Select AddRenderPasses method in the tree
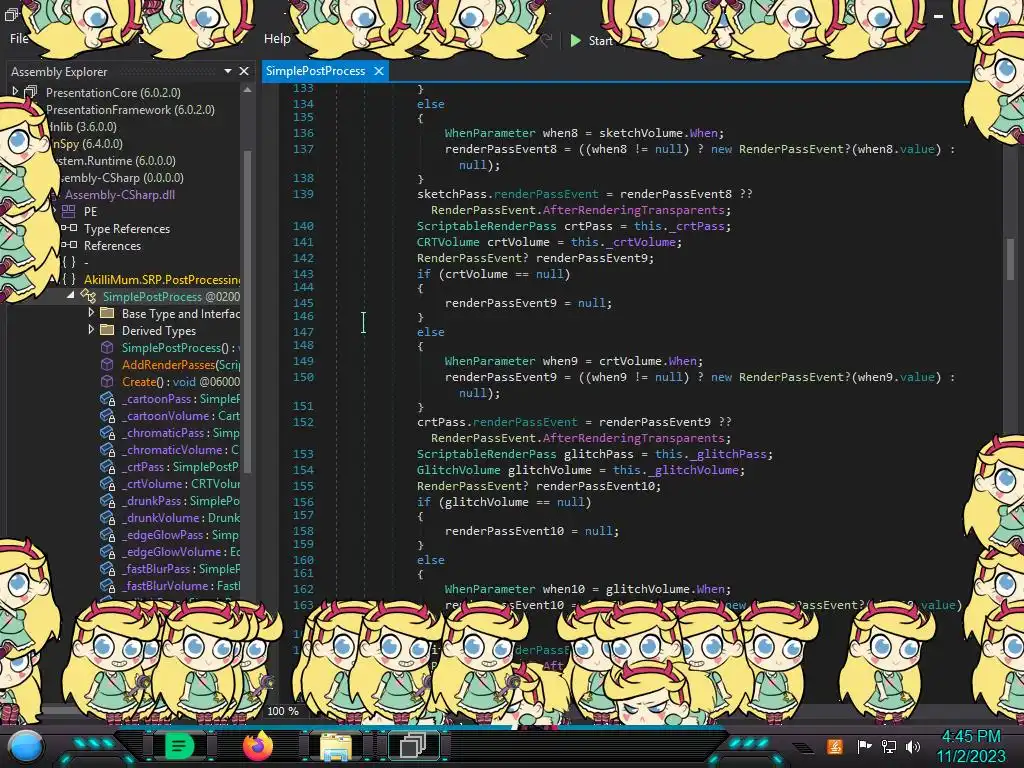The height and width of the screenshot is (768, 1024). pos(180,364)
